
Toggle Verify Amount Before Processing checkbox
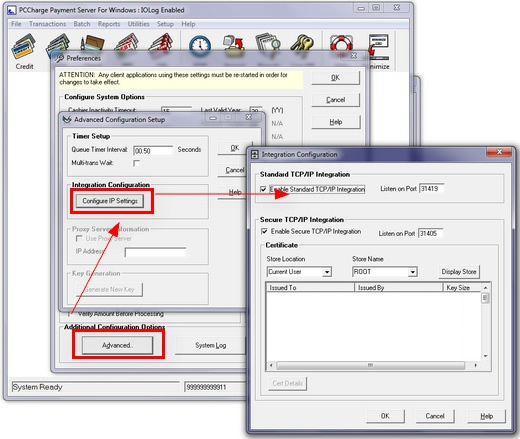tap(69, 314)
